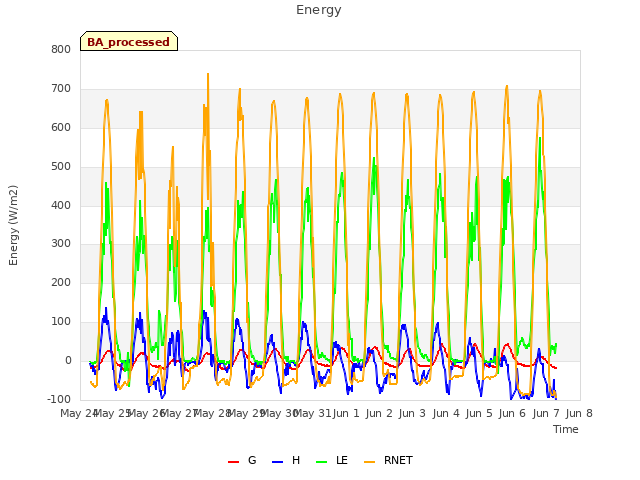
Task: Click the Jun 1 x-axis date label
Action: point(346,413)
